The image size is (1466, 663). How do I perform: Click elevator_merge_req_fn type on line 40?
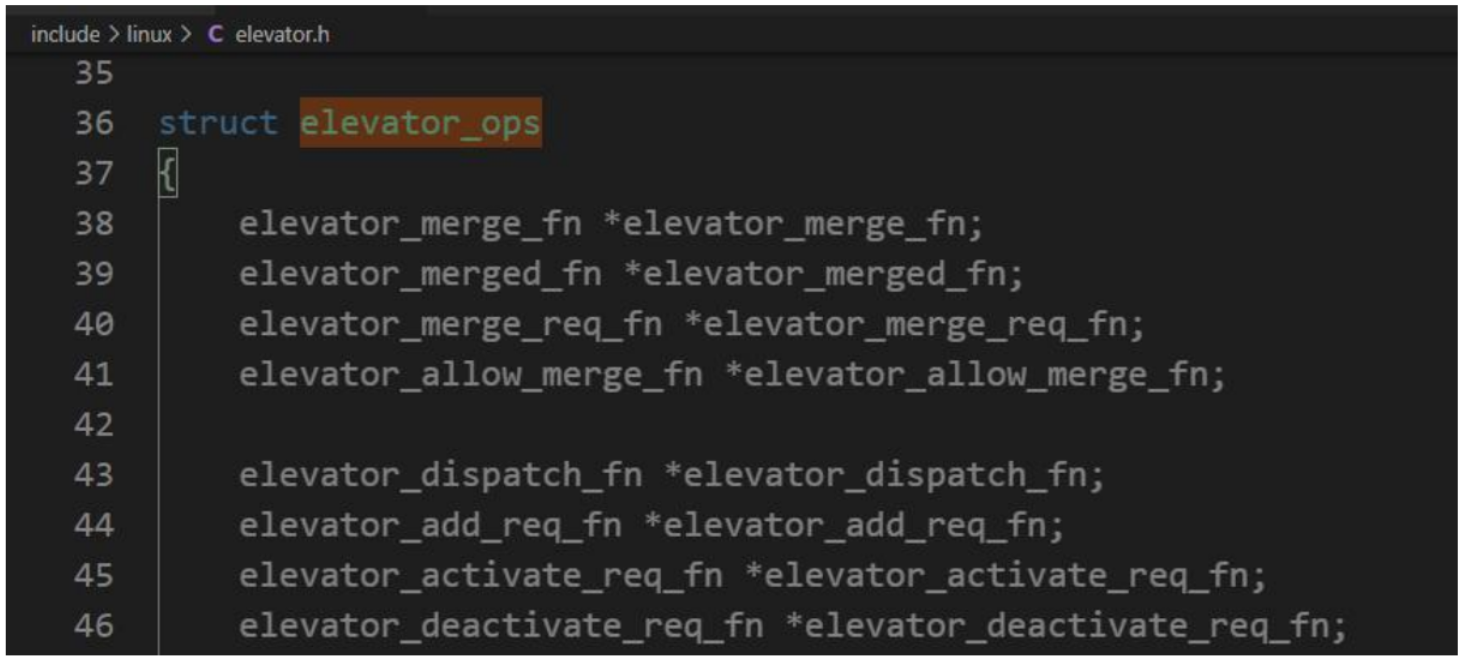(450, 325)
